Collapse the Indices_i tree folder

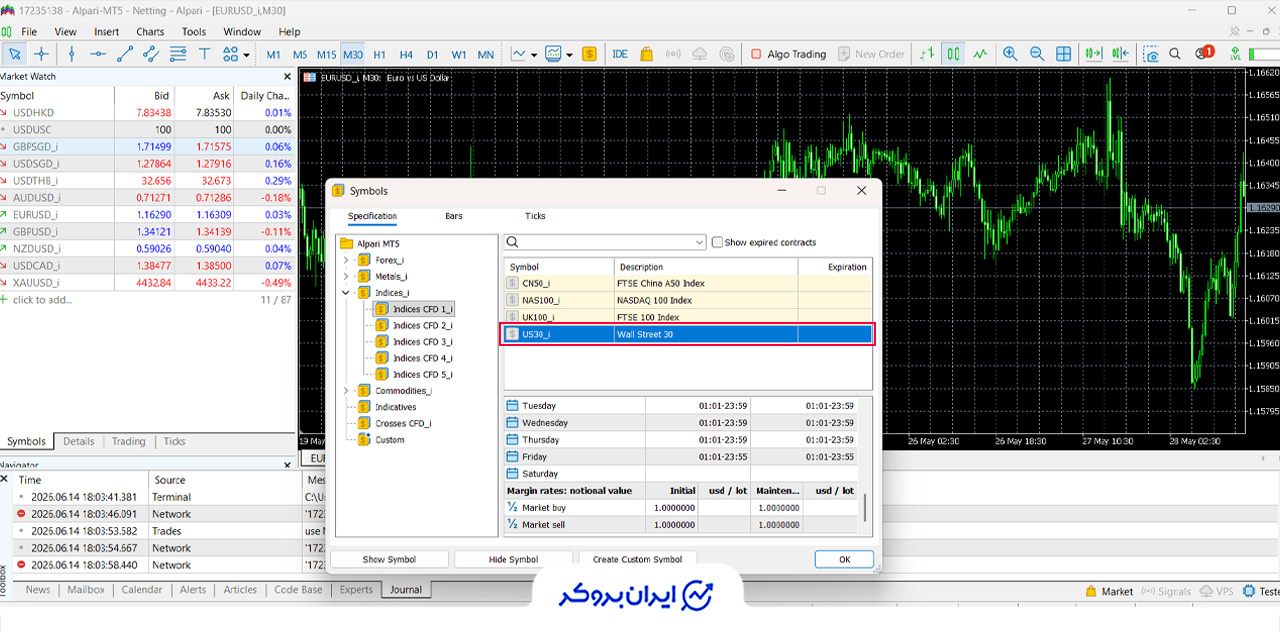tap(346, 292)
